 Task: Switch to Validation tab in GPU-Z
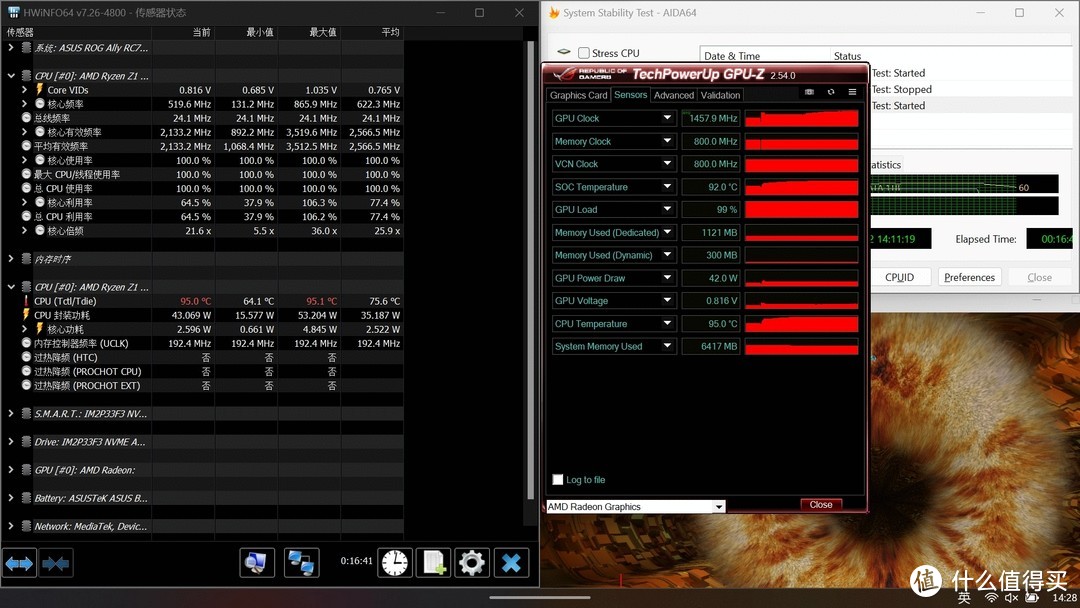(x=720, y=95)
